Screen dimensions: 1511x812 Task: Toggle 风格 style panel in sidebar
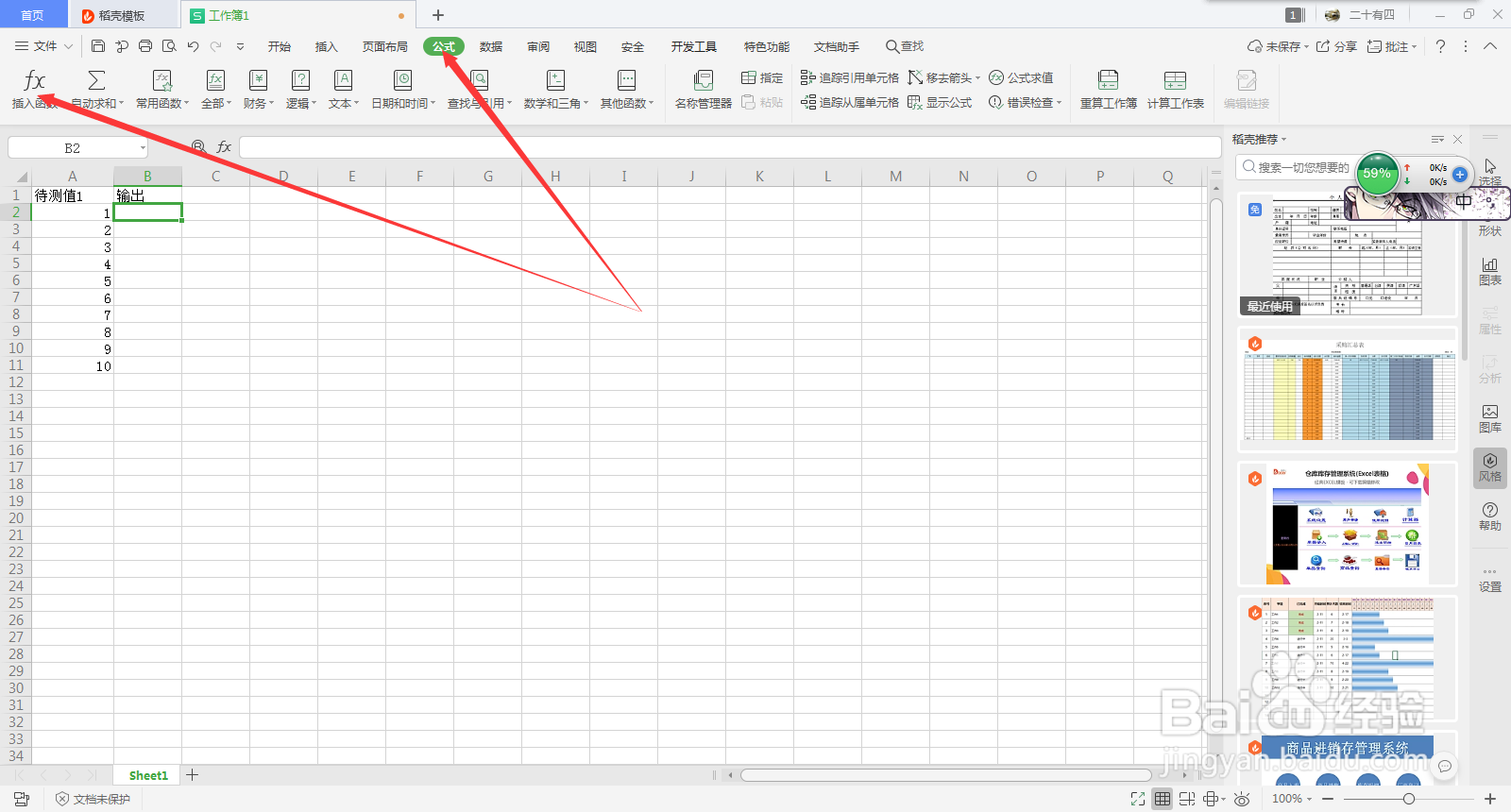tap(1490, 467)
